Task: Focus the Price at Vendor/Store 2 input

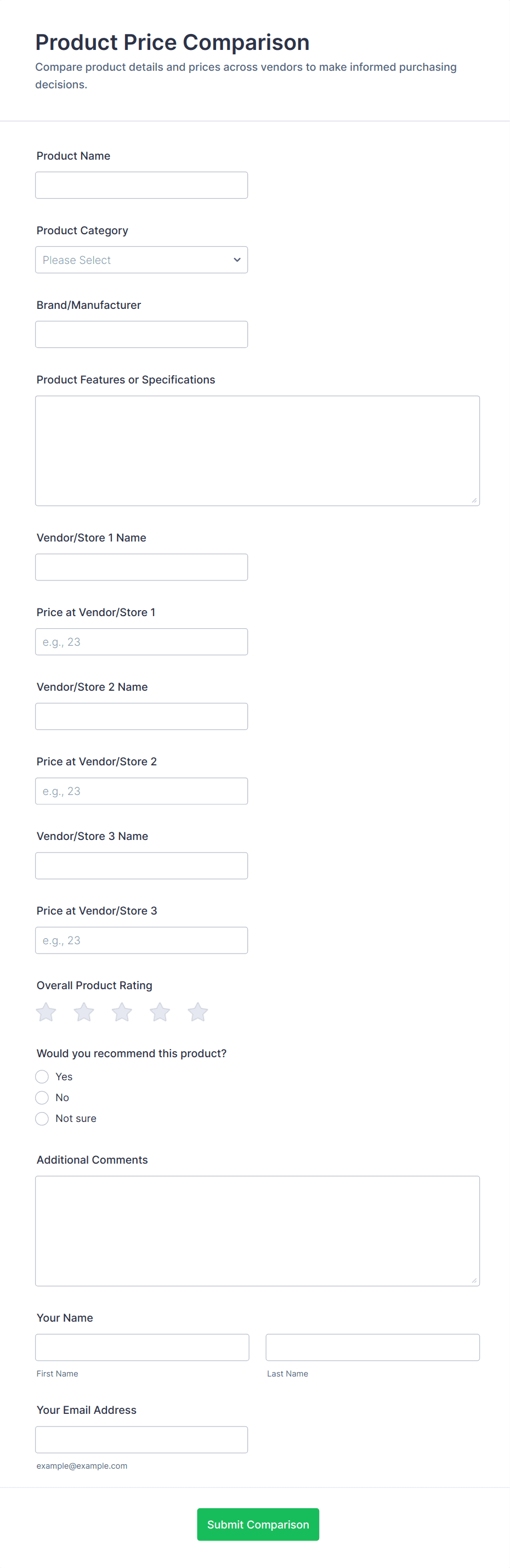Action: point(141,791)
